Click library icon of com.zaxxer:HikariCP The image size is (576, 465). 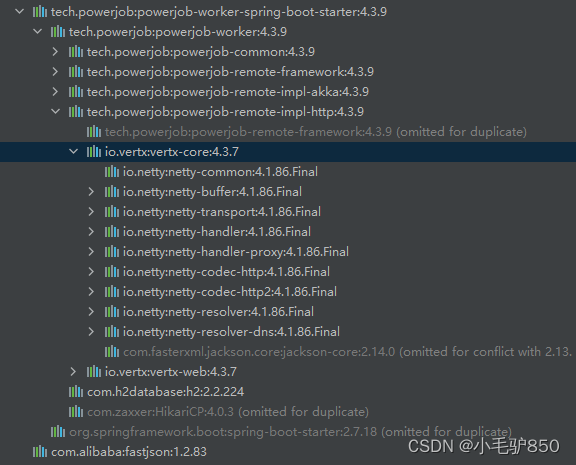pos(76,412)
